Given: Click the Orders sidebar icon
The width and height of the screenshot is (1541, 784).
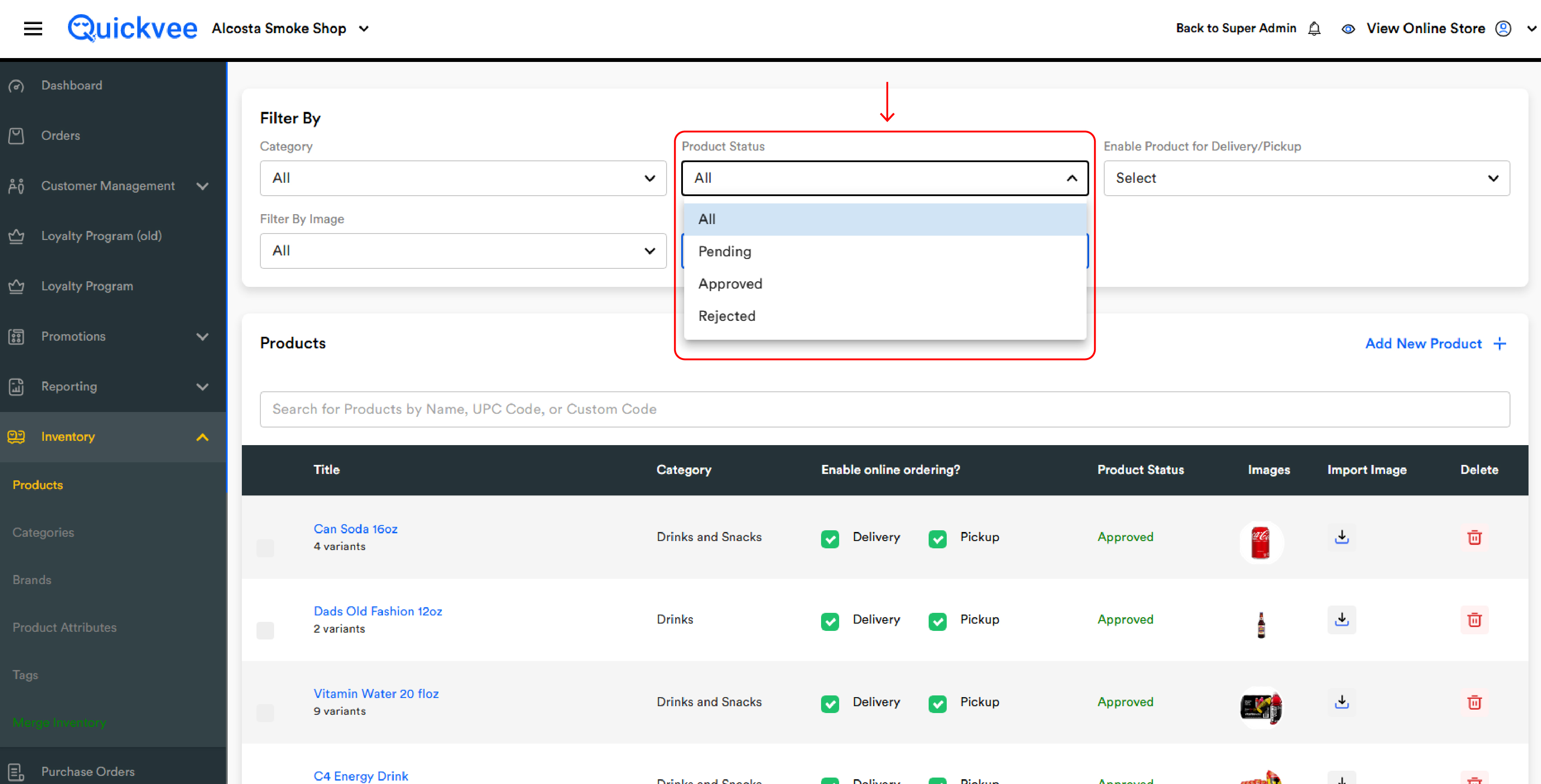Looking at the screenshot, I should [x=16, y=136].
